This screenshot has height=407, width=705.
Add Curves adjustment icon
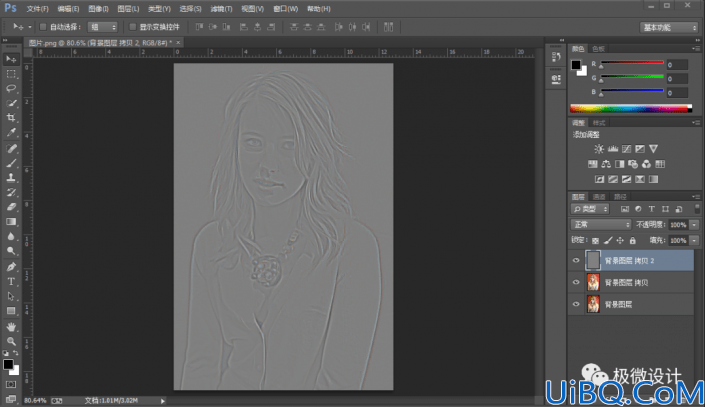click(626, 149)
